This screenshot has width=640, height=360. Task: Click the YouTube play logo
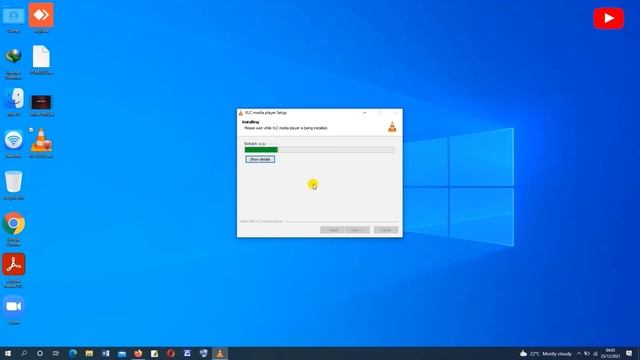(608, 18)
